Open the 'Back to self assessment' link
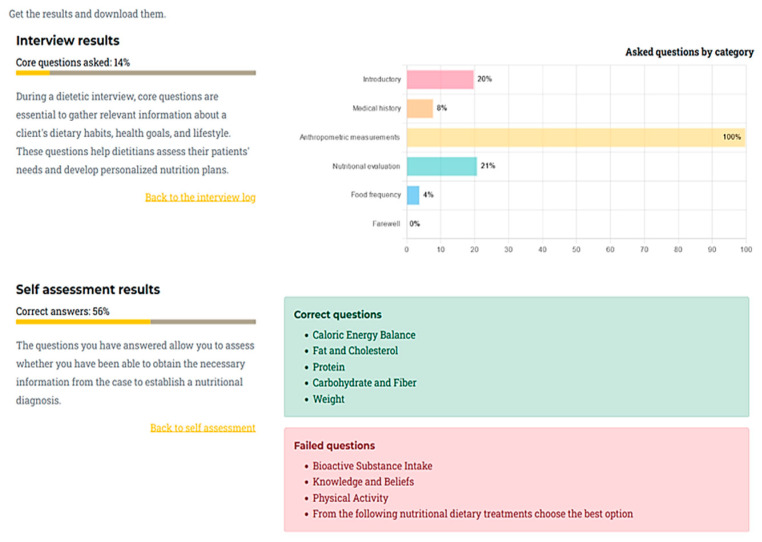The width and height of the screenshot is (762, 542). 203,428
